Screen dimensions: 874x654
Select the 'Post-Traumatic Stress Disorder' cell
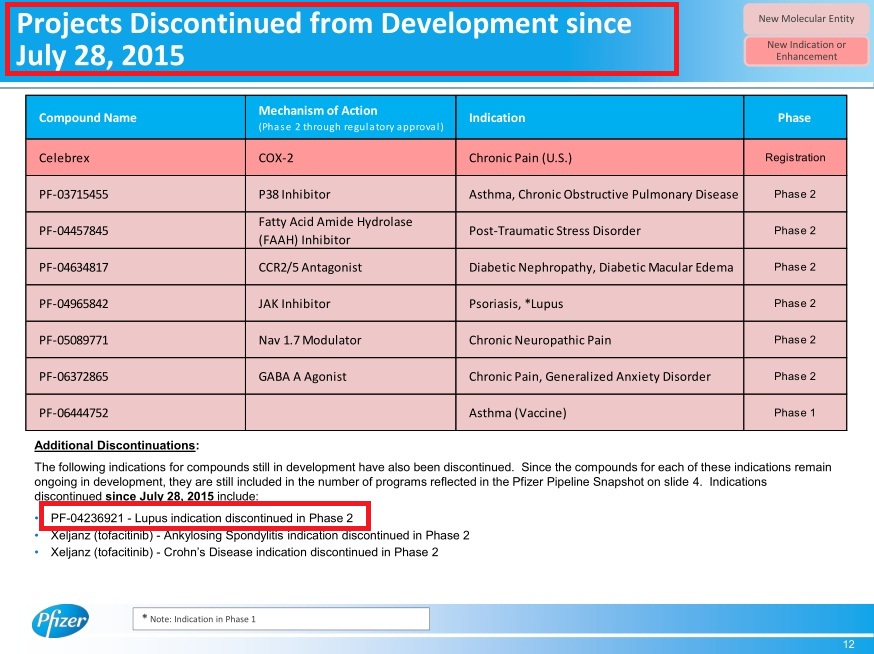point(600,230)
